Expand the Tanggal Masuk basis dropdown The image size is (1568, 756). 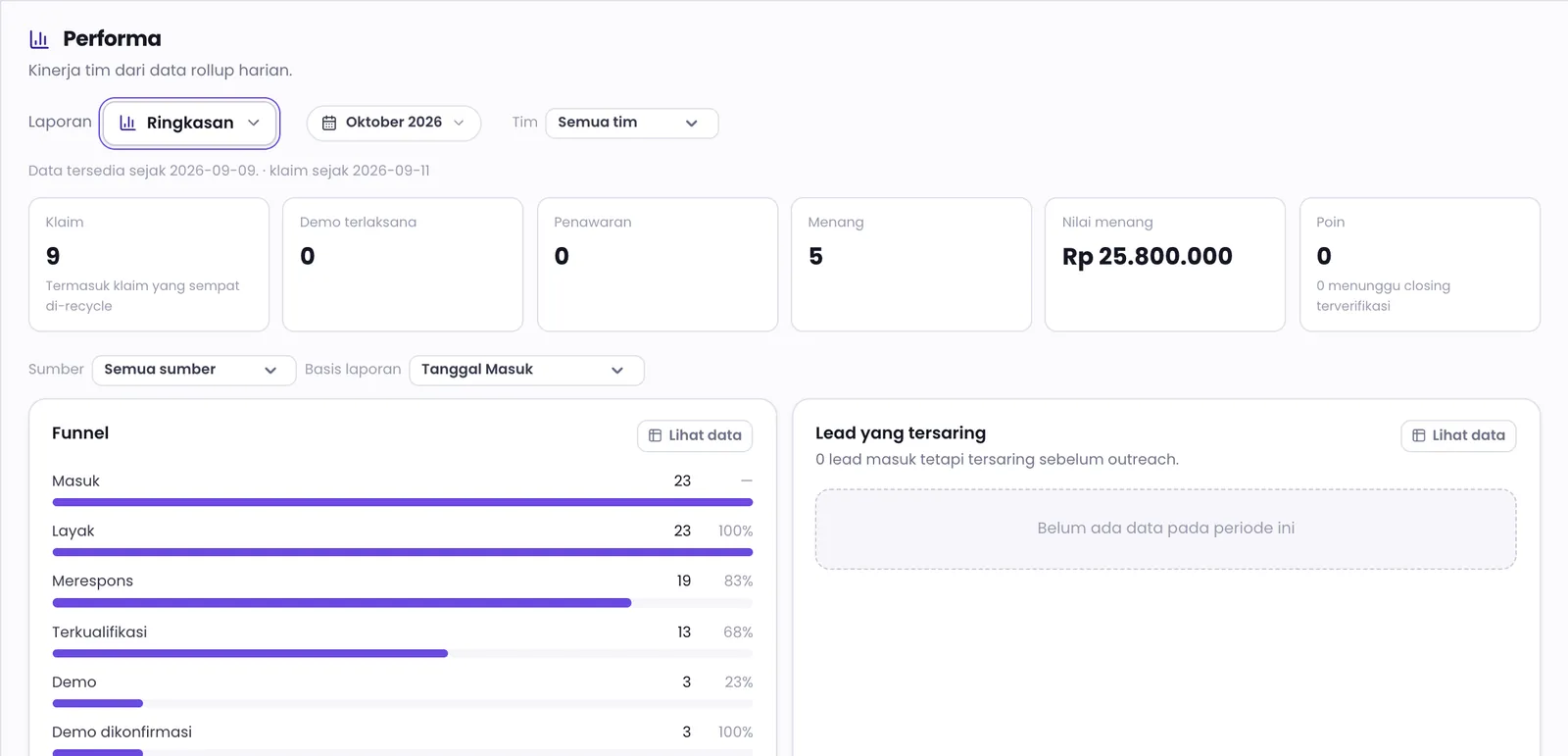pyautogui.click(x=526, y=370)
